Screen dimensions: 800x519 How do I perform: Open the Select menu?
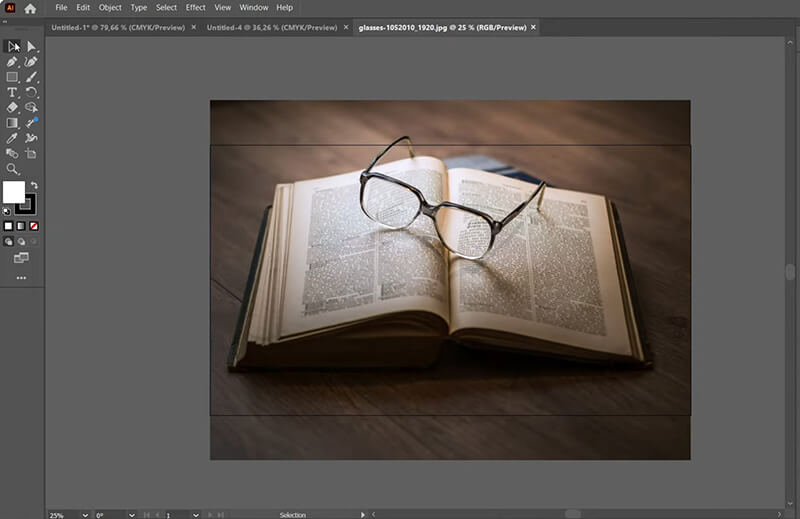(166, 8)
